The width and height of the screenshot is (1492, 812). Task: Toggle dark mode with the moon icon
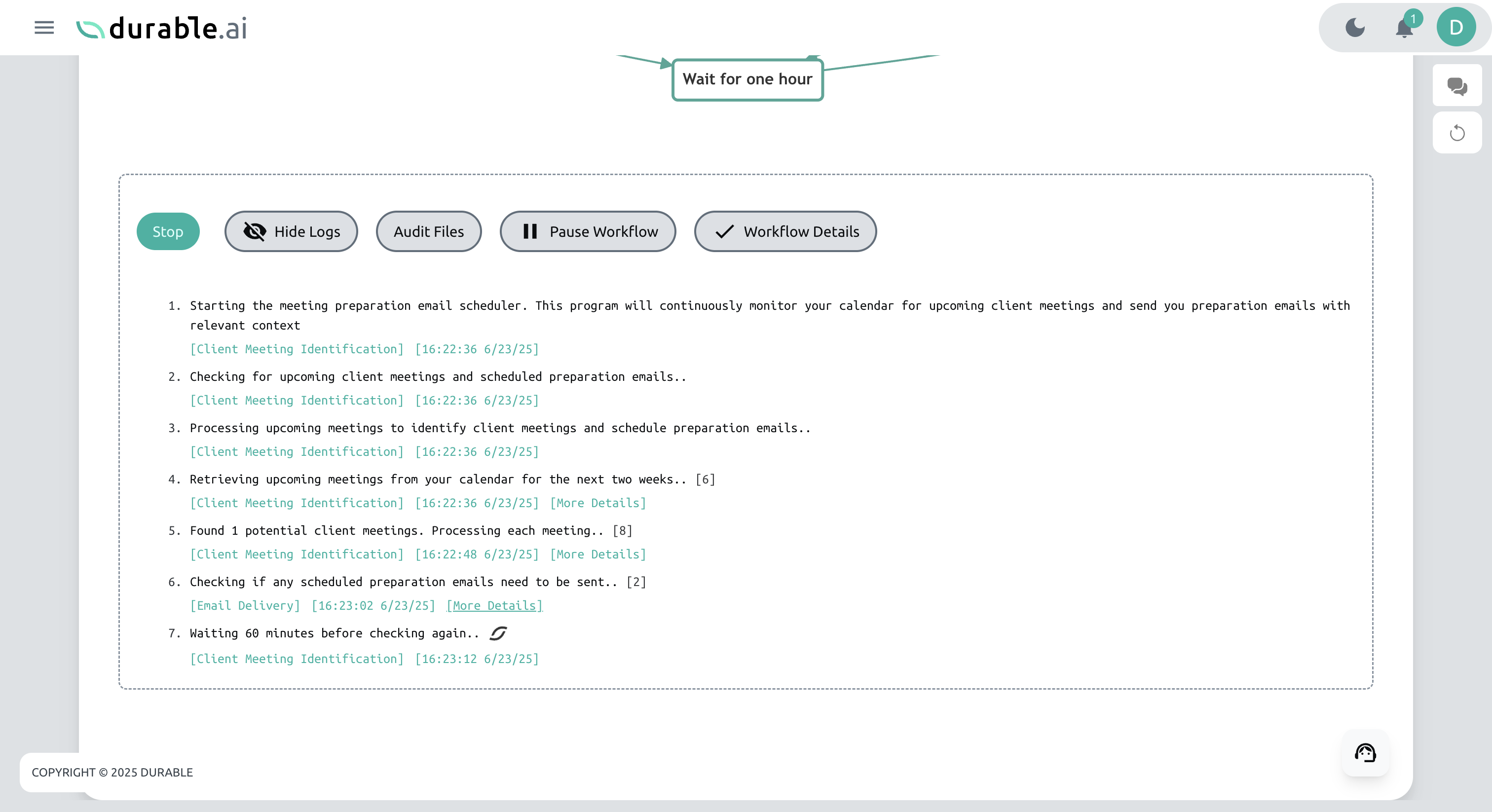click(x=1355, y=27)
